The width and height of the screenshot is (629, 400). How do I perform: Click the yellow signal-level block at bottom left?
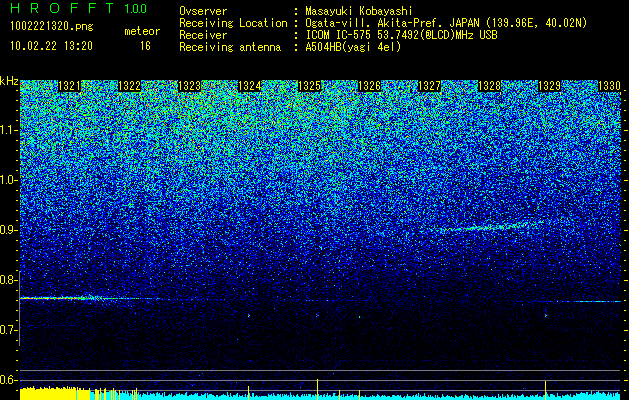pyautogui.click(x=55, y=393)
